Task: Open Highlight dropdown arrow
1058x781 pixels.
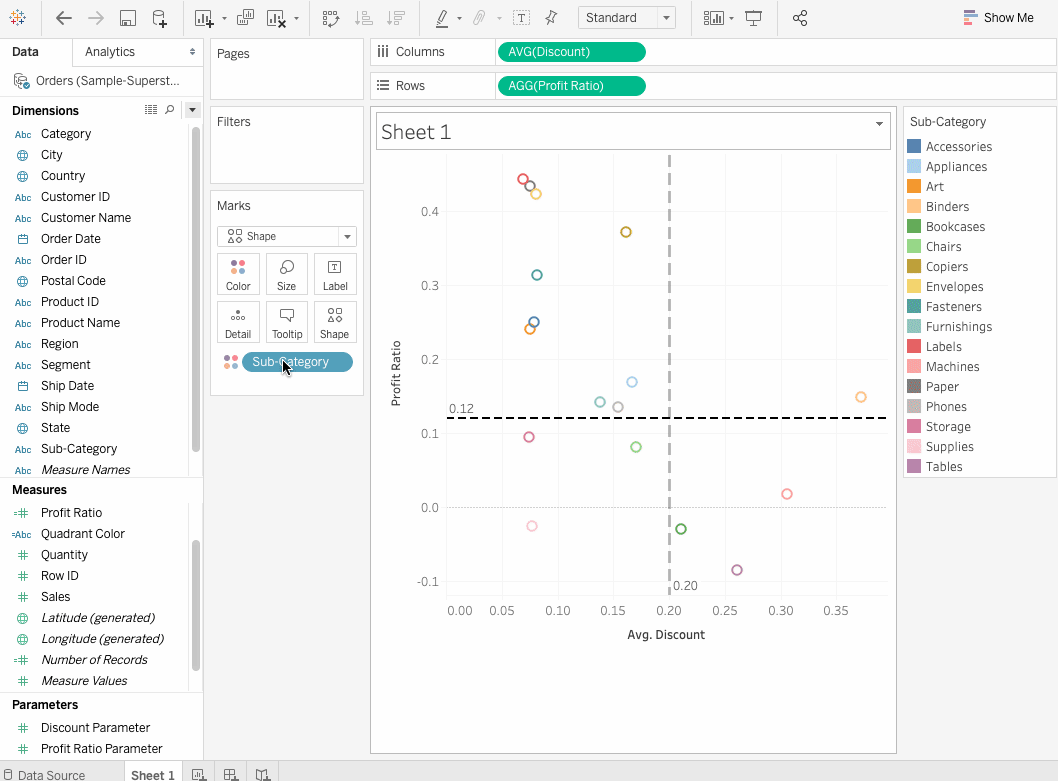Action: click(460, 19)
